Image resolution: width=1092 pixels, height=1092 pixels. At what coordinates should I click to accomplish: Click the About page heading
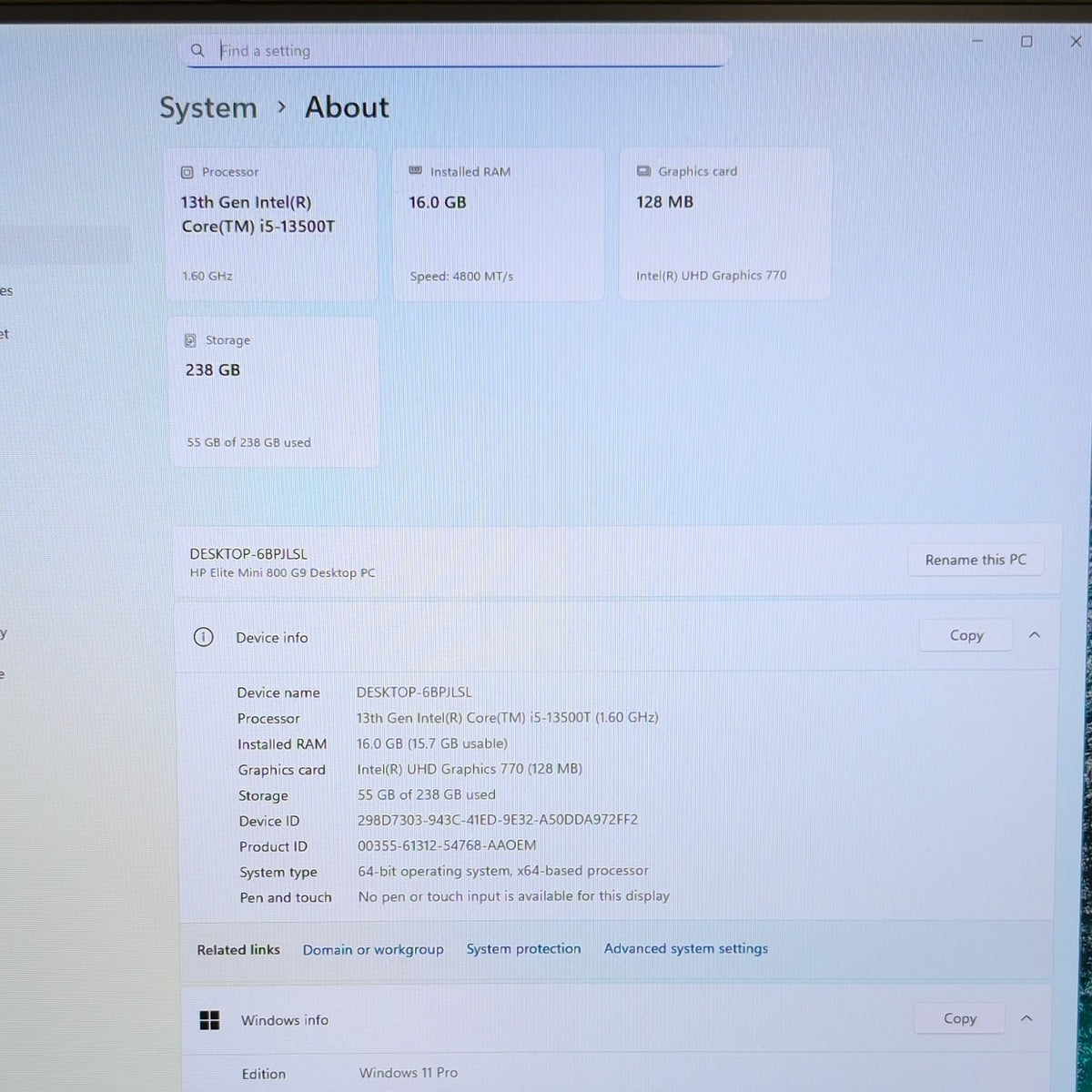(347, 107)
